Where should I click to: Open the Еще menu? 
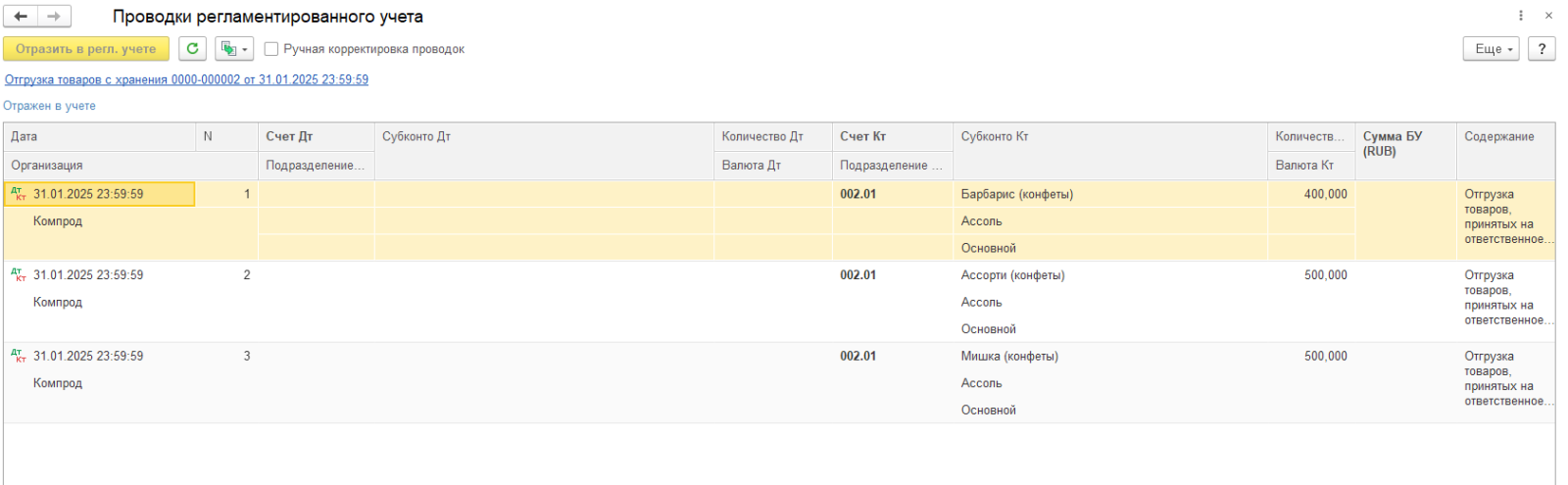(1491, 49)
